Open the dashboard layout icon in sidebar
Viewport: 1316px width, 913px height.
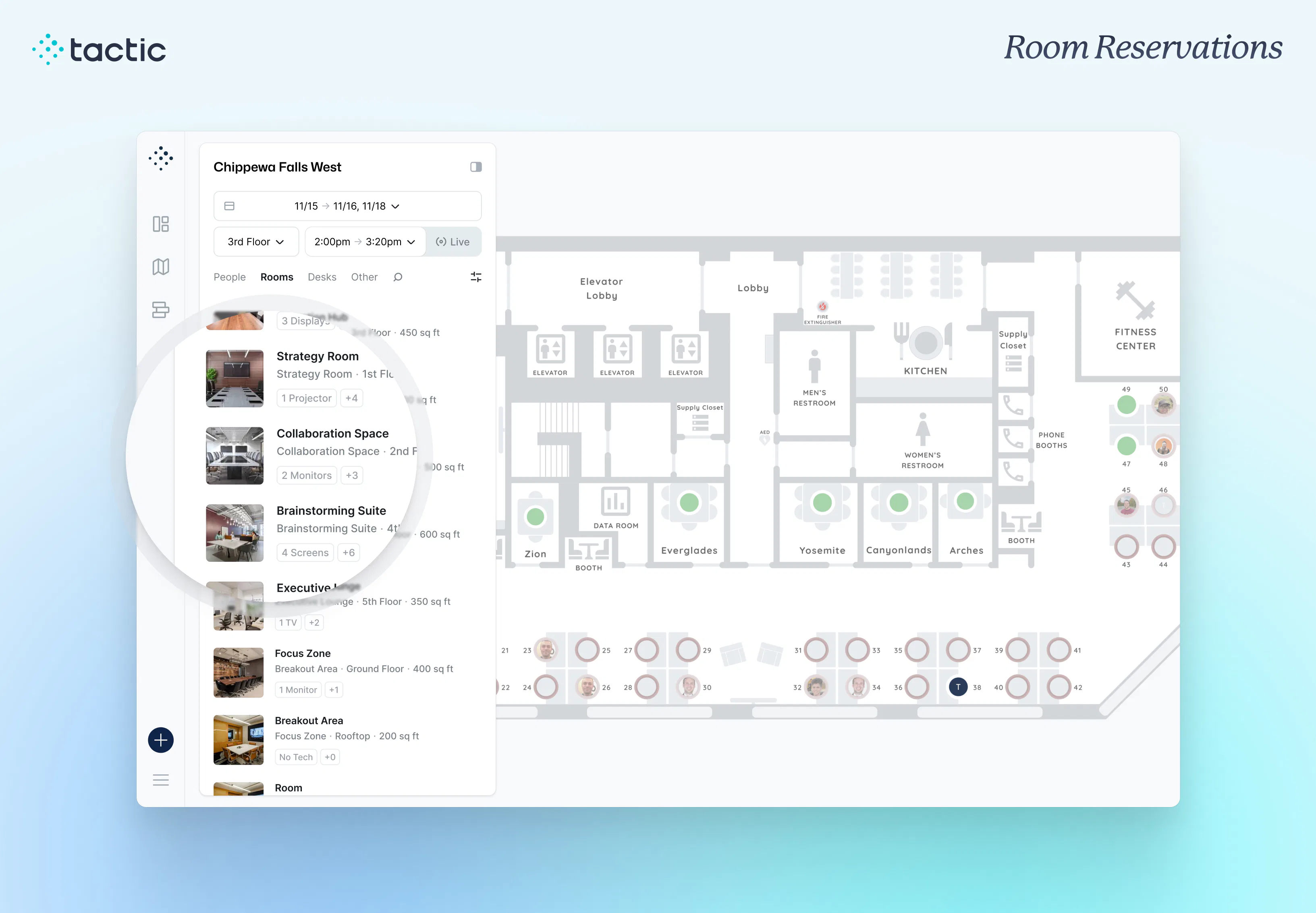pos(161,224)
